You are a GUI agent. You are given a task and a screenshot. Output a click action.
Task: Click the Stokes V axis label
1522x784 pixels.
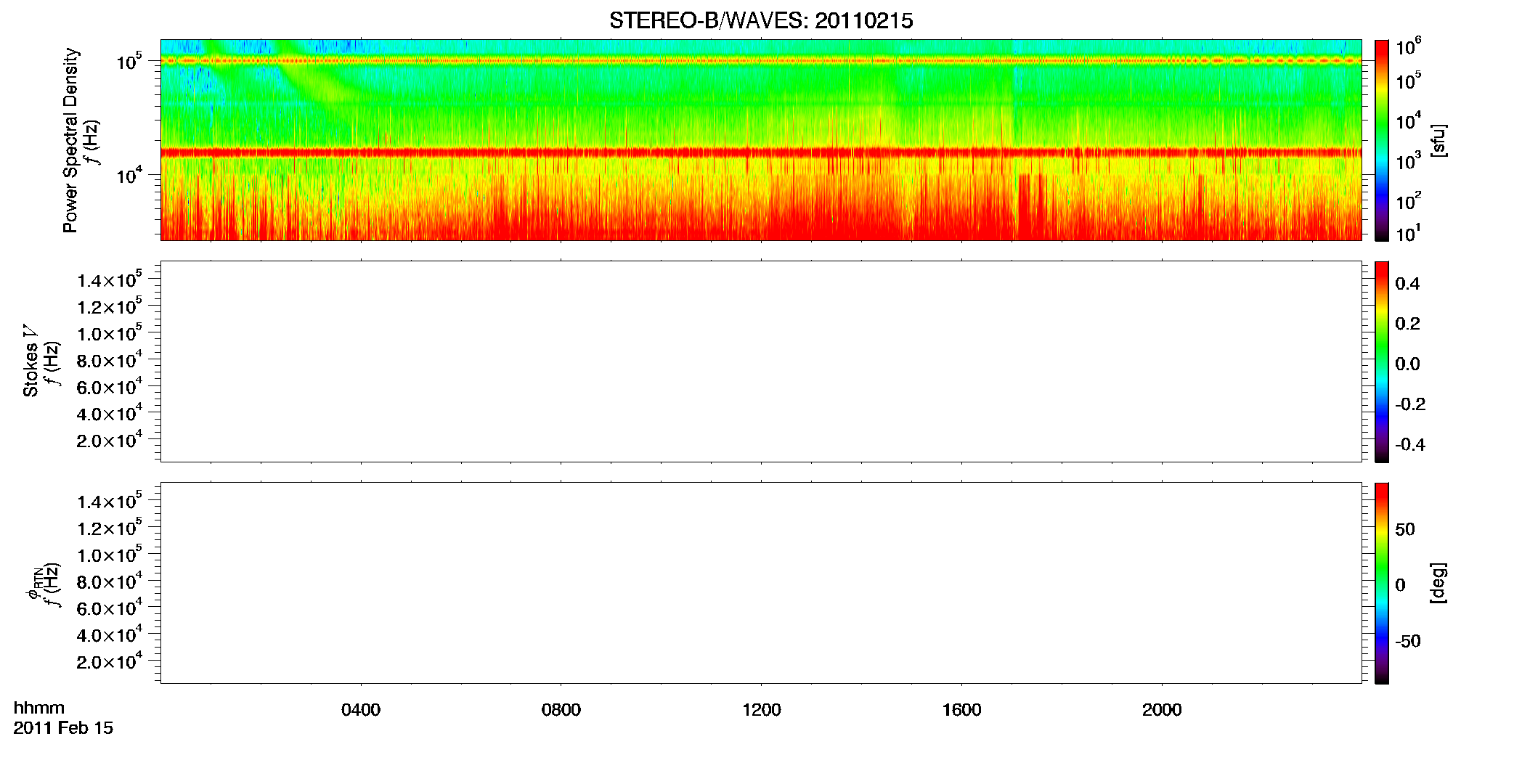pos(30,361)
